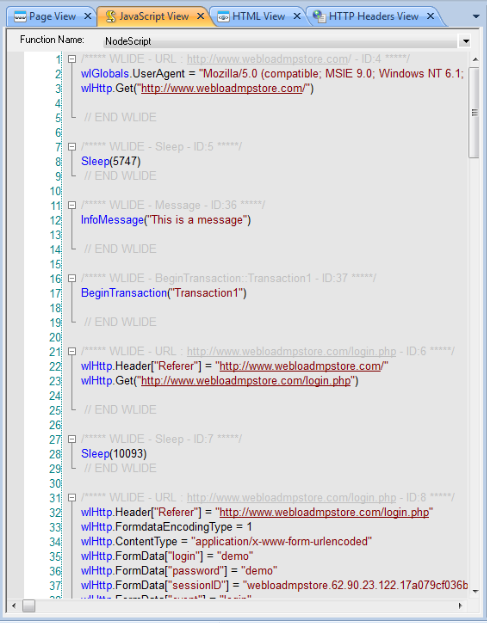This screenshot has width=488, height=623.
Task: Click the login.php link in comment line 31
Action: coord(291,497)
